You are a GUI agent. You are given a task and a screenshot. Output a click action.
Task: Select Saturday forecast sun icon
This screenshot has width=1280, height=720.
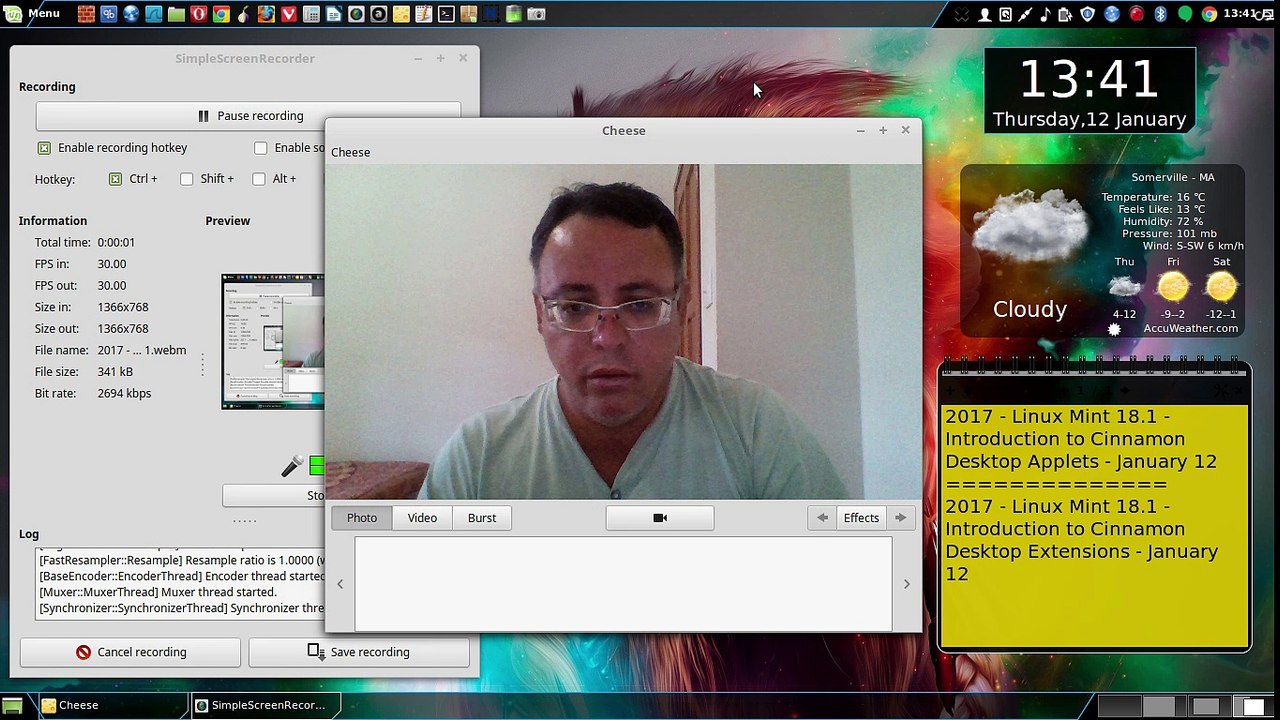tap(1221, 287)
